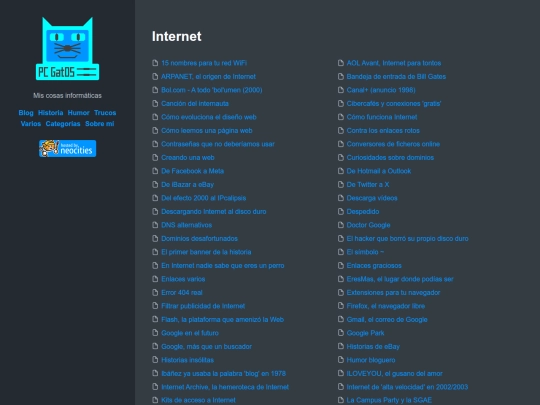Open 'Internet de alta velocidad en 2002/2003'
This screenshot has height=405, width=540.
[x=407, y=387]
